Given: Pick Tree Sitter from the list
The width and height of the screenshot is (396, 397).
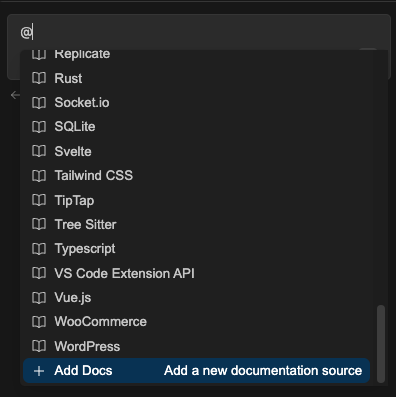Looking at the screenshot, I should [197, 224].
